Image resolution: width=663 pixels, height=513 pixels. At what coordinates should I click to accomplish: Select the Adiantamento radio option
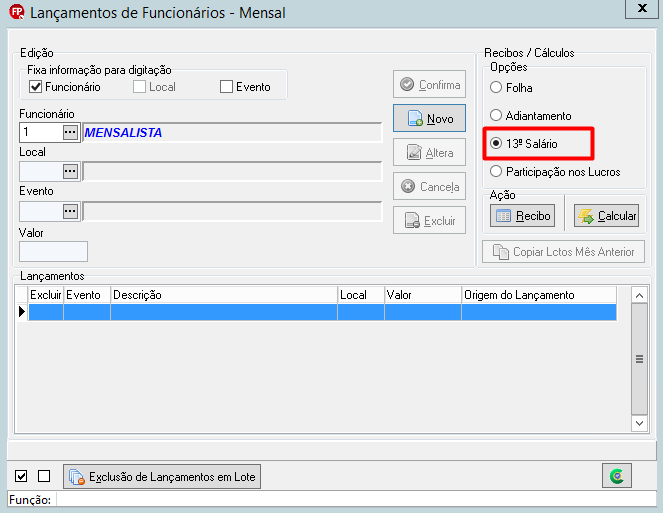[496, 115]
